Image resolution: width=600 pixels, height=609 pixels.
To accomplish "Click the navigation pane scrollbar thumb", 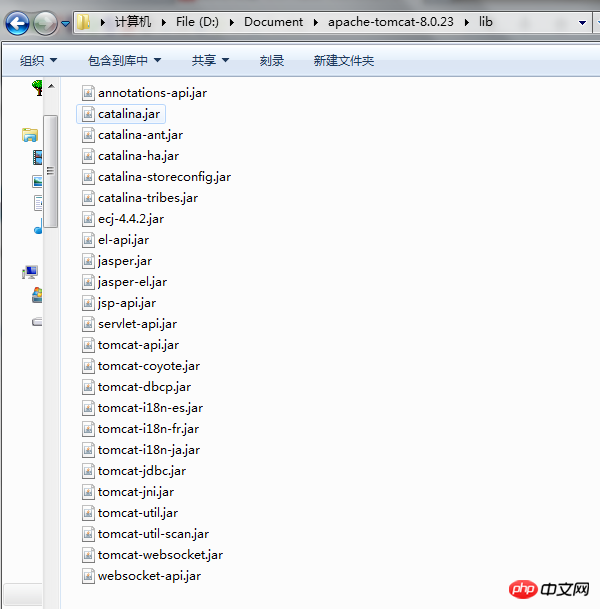I will click(50, 171).
